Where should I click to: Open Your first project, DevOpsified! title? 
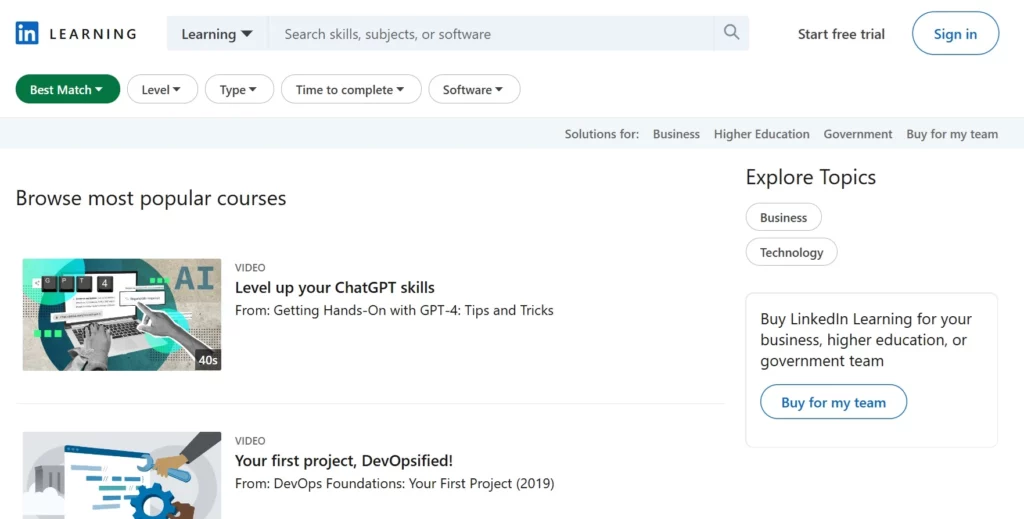(344, 460)
